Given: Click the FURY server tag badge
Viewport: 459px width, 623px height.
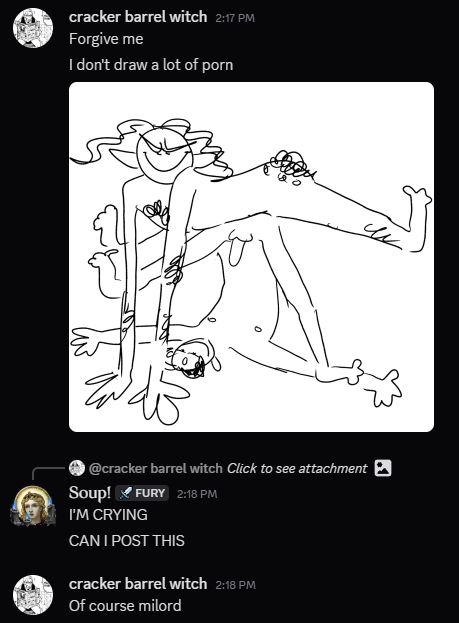Looking at the screenshot, I should click(142, 493).
